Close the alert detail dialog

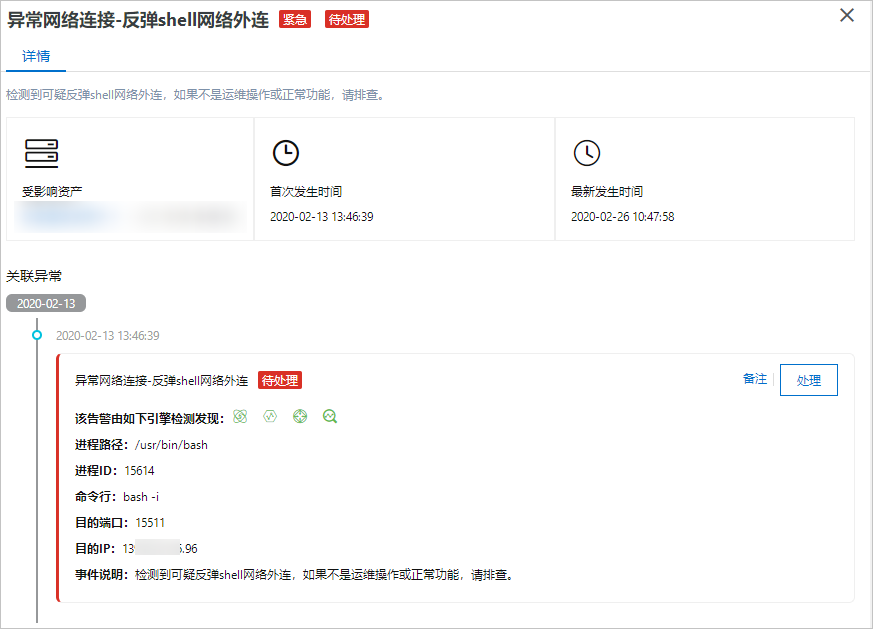pos(847,15)
